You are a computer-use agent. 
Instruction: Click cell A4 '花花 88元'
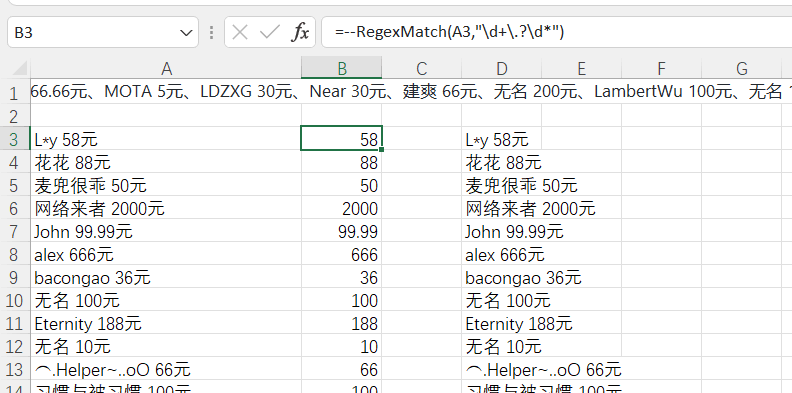[166, 162]
